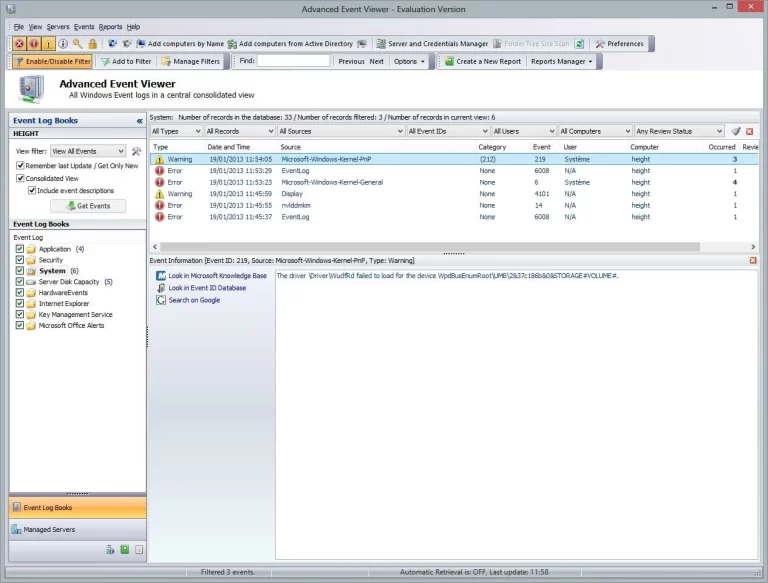Collapse the Event Log Books panel chevron
This screenshot has width=768, height=583.
[140, 121]
